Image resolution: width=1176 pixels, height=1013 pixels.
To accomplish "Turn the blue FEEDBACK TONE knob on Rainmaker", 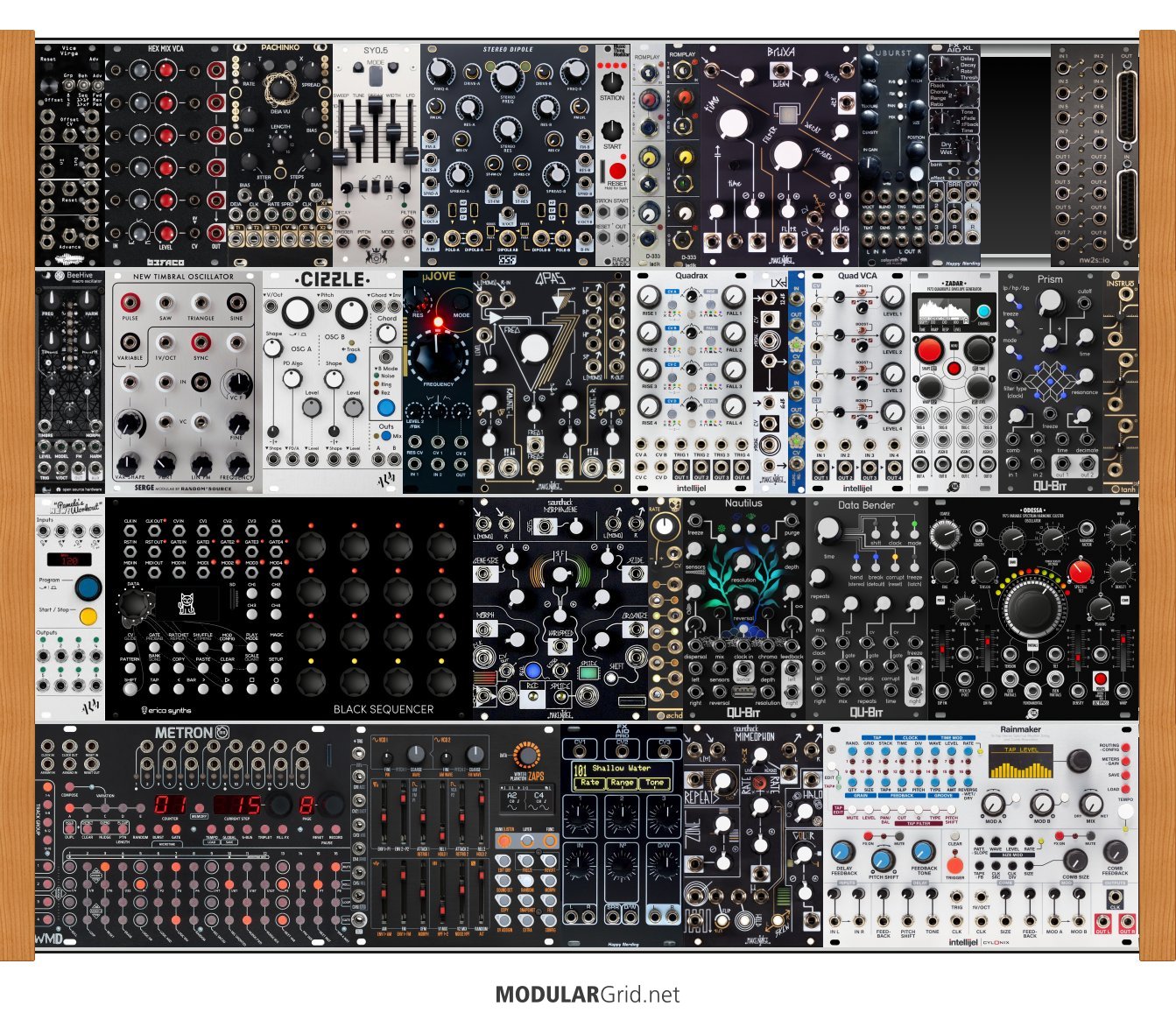I will pyautogui.click(x=924, y=851).
